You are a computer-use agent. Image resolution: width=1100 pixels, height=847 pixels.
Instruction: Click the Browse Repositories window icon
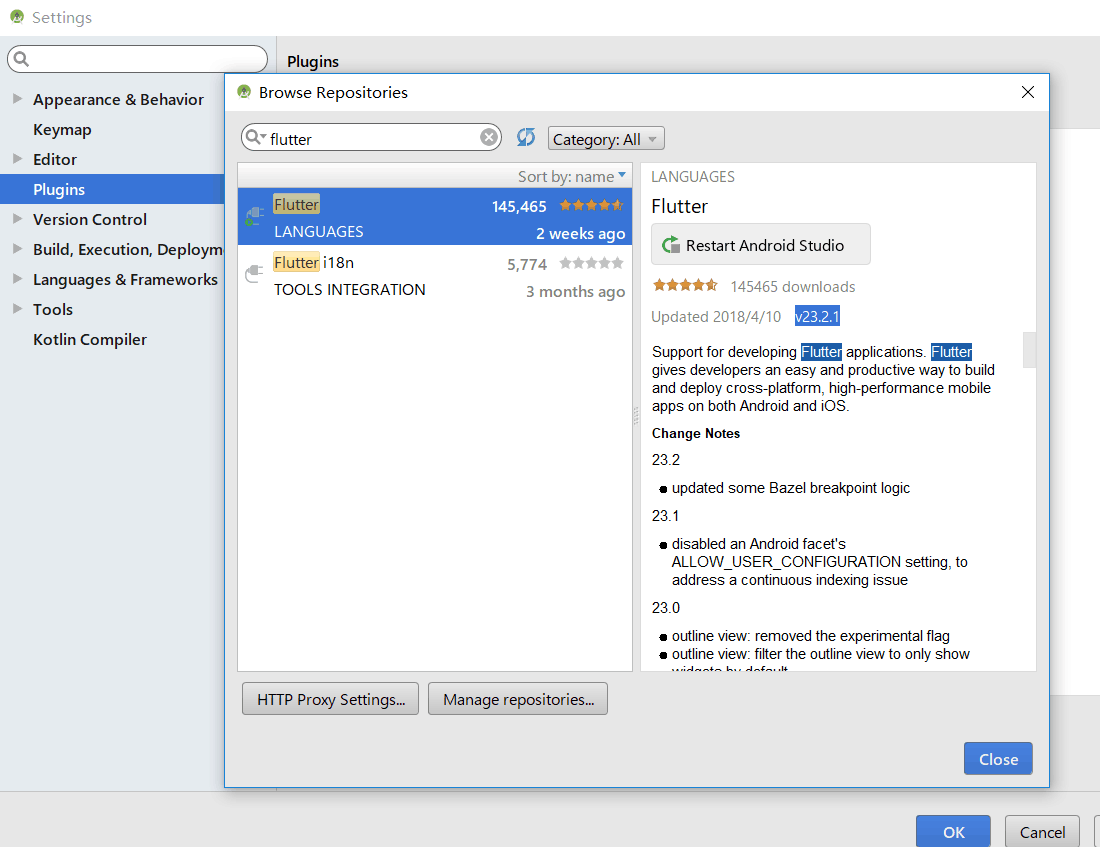[244, 92]
